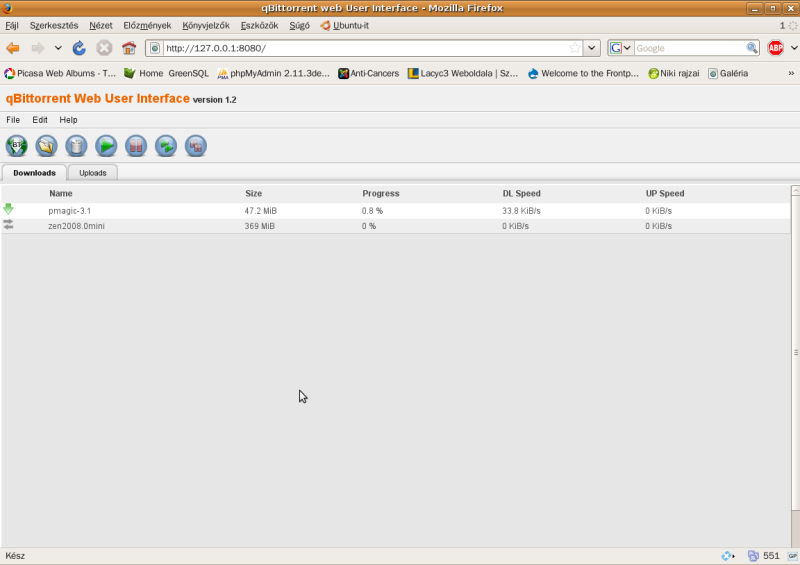This screenshot has height=565, width=800.
Task: Click the UP Speed column header
Action: coord(665,193)
